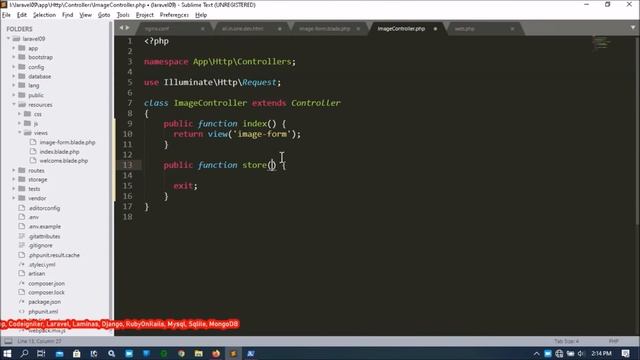This screenshot has height=360, width=640.
Task: Open the View menu
Action: (x=85, y=15)
